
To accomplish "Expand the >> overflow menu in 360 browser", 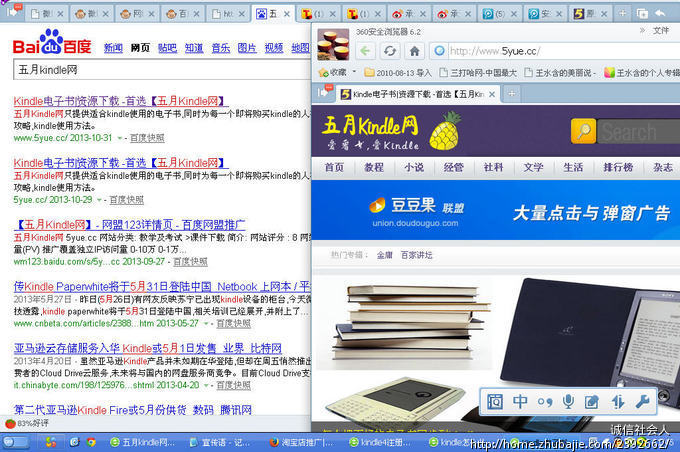I will tap(642, 30).
